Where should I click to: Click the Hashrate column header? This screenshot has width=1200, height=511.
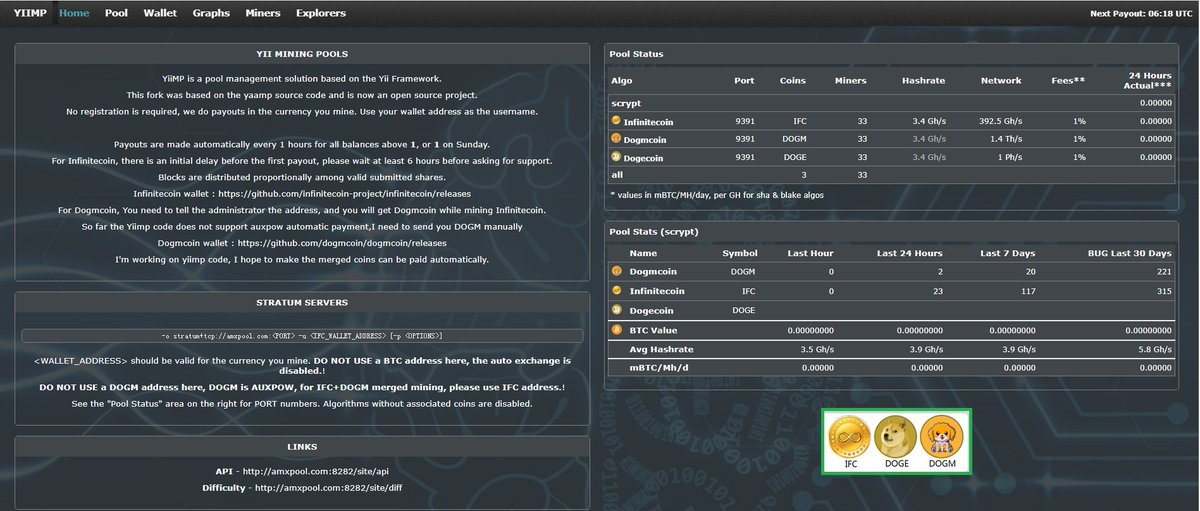pyautogui.click(x=923, y=80)
